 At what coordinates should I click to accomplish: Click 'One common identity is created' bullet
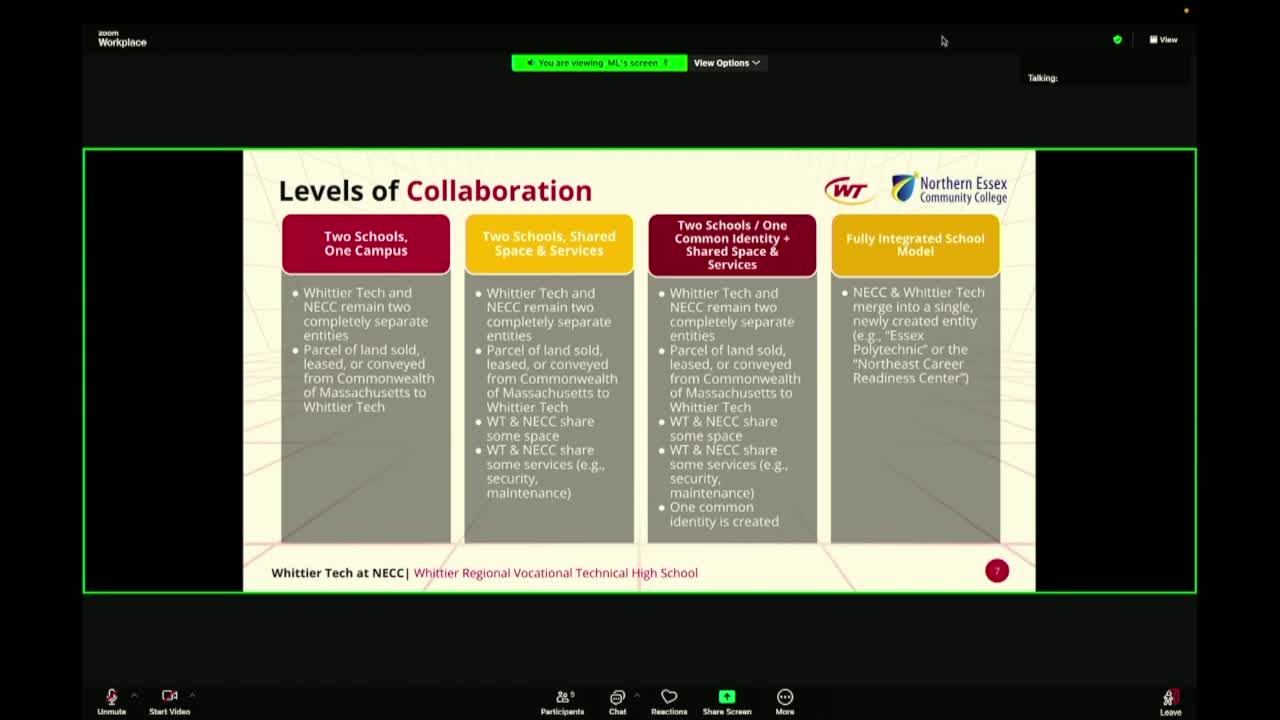[x=724, y=514]
